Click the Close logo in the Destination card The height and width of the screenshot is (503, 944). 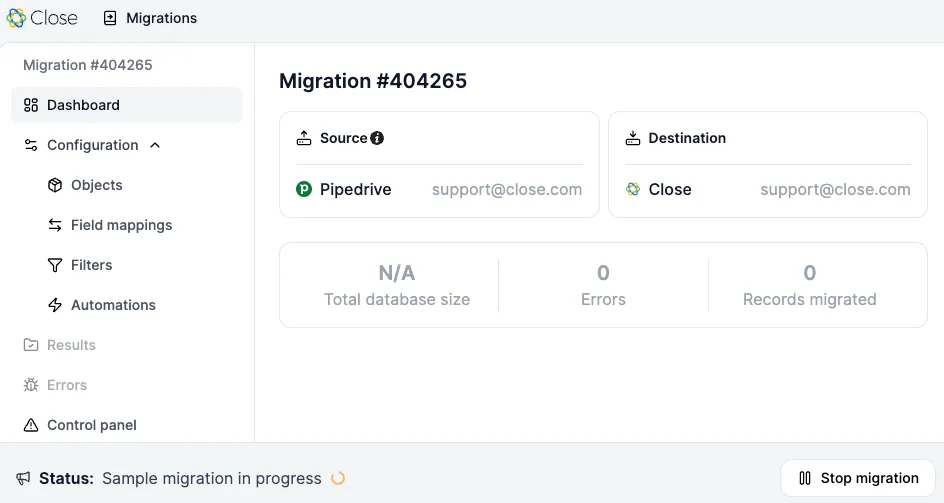[633, 189]
